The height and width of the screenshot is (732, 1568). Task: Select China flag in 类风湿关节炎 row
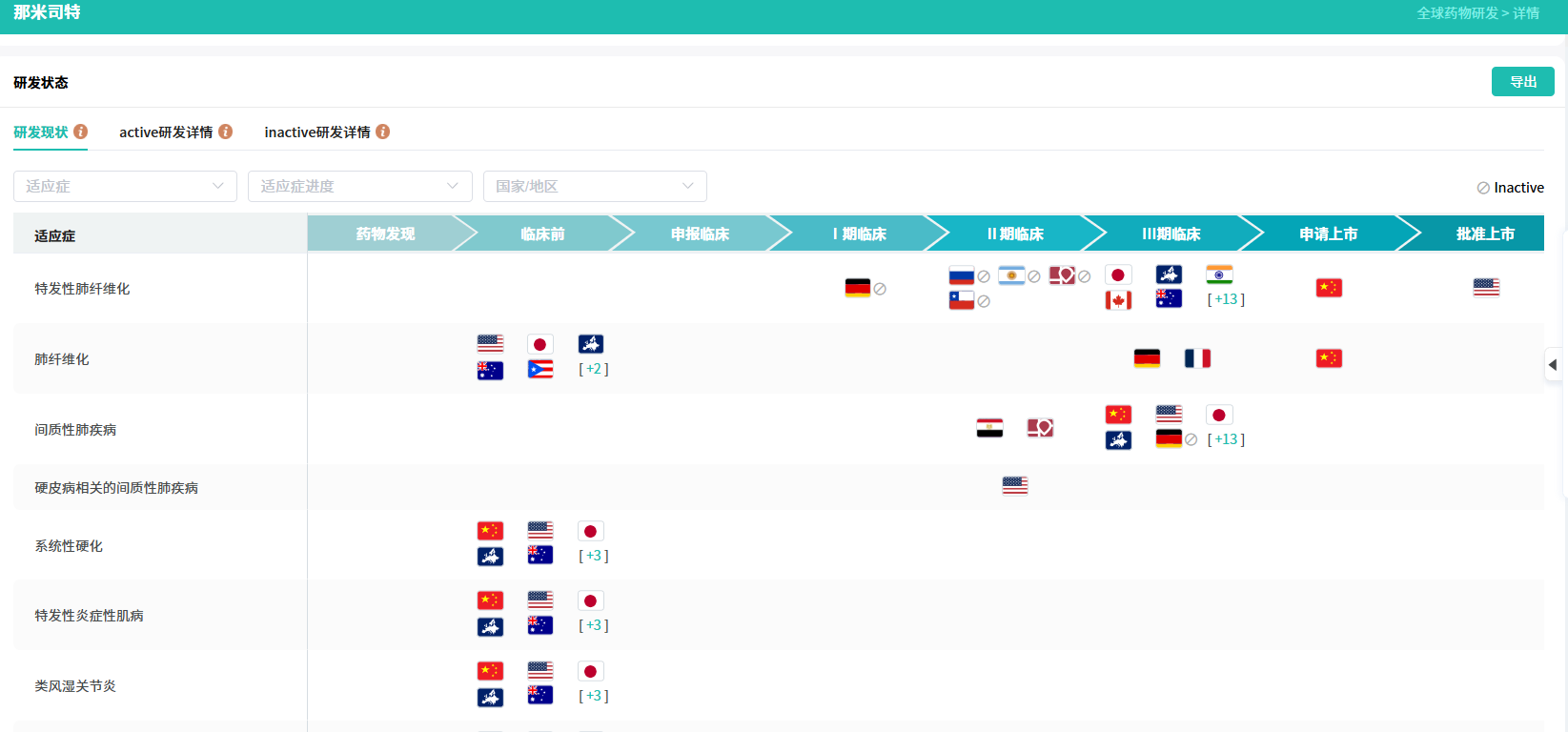coord(490,671)
